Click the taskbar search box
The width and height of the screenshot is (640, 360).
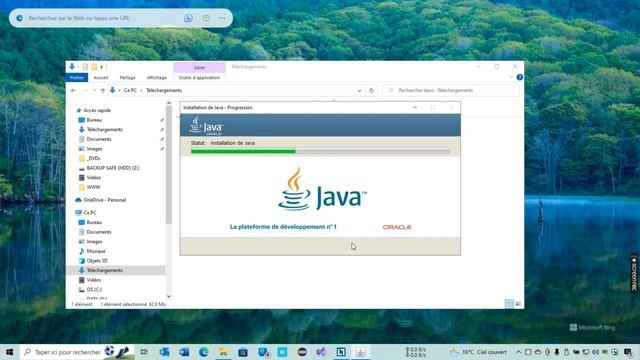pos(77,352)
